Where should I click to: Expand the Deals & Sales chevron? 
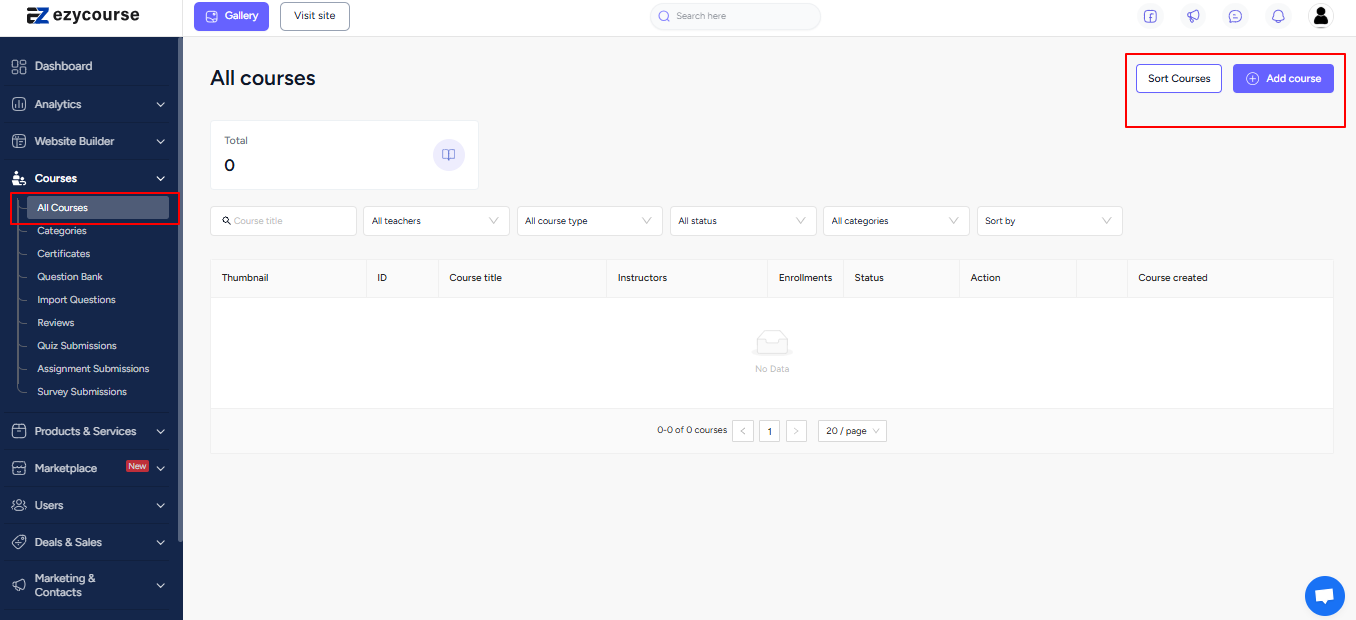tap(161, 542)
